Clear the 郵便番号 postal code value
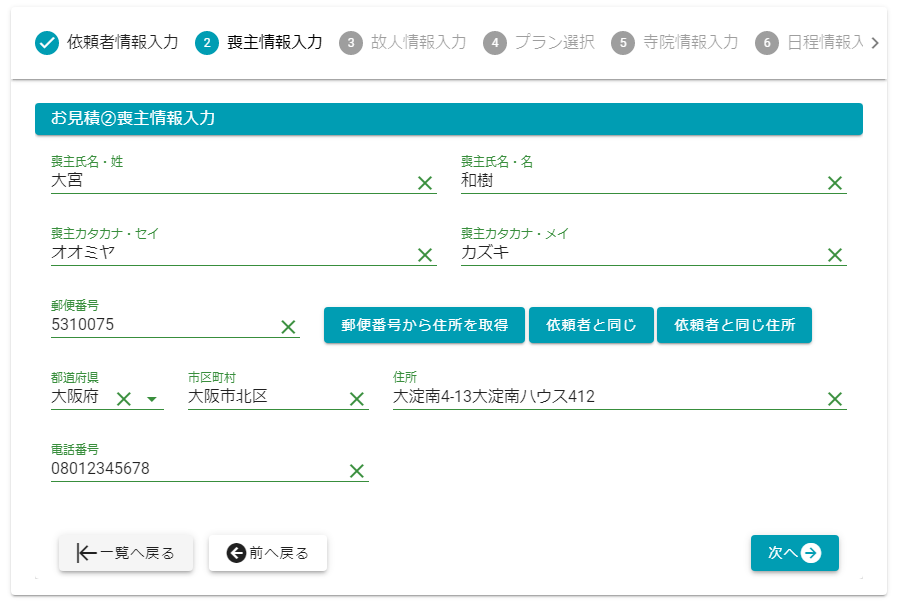 click(288, 327)
